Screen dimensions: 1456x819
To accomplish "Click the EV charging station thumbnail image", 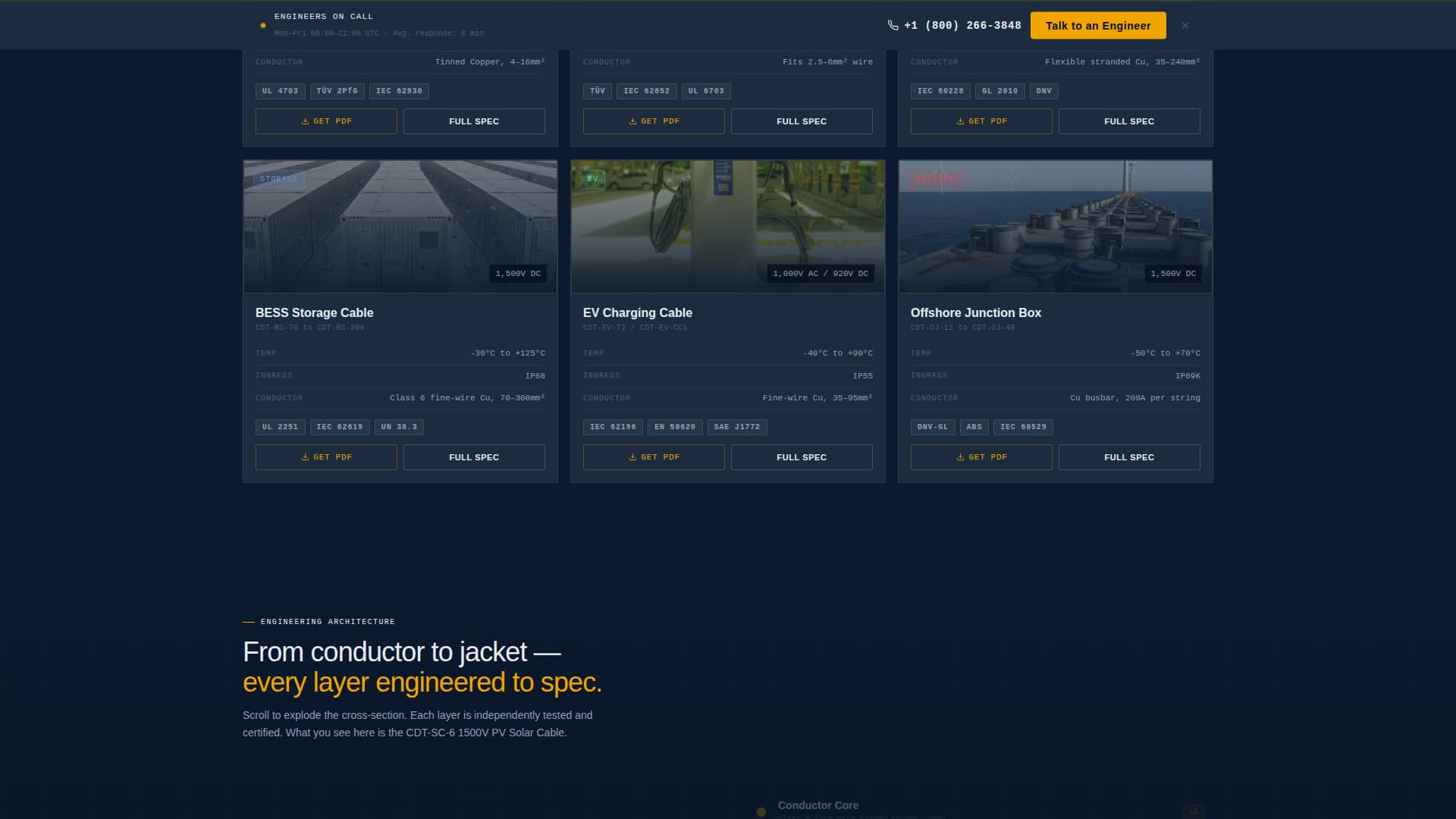I will tap(728, 227).
